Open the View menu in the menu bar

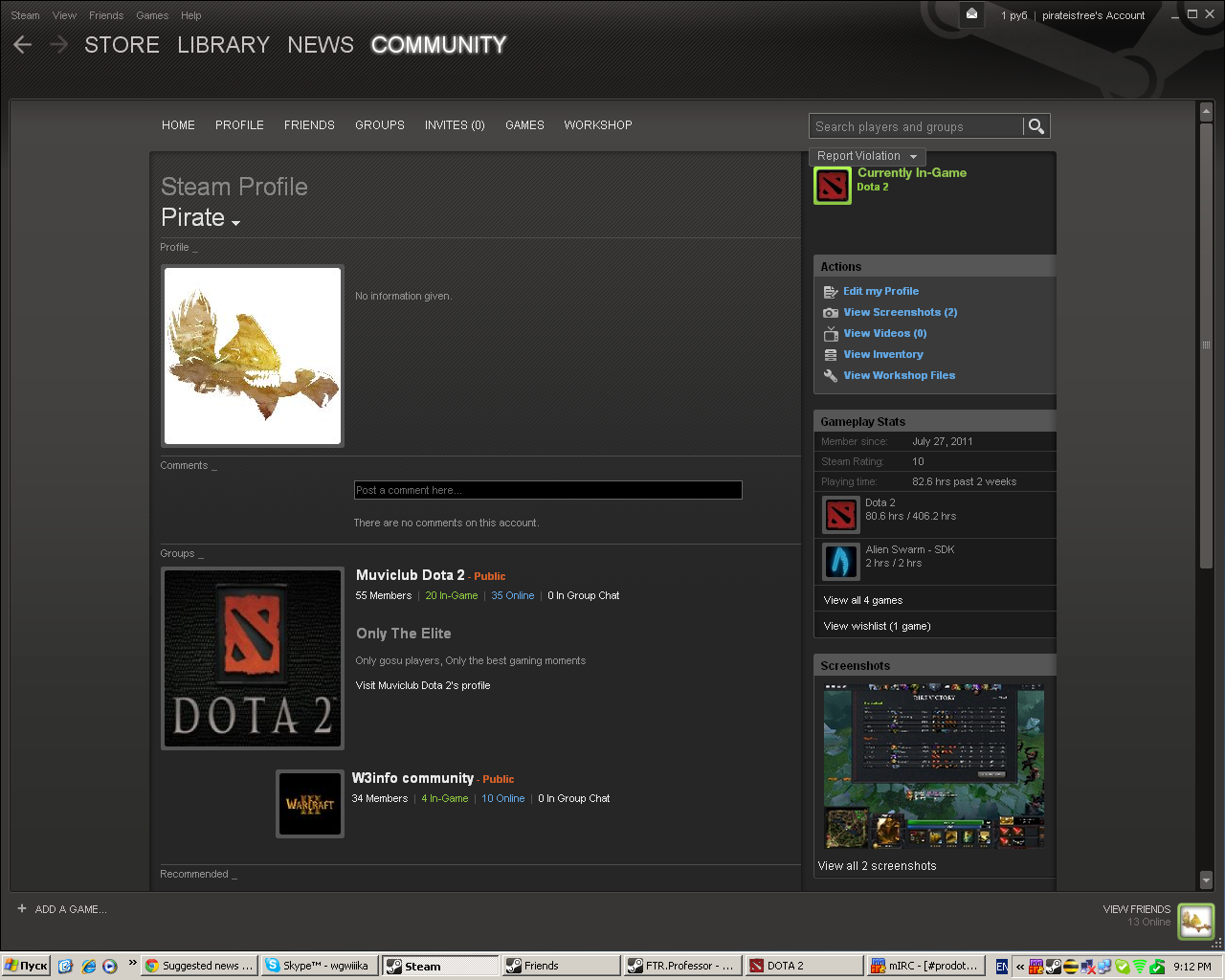pyautogui.click(x=64, y=15)
